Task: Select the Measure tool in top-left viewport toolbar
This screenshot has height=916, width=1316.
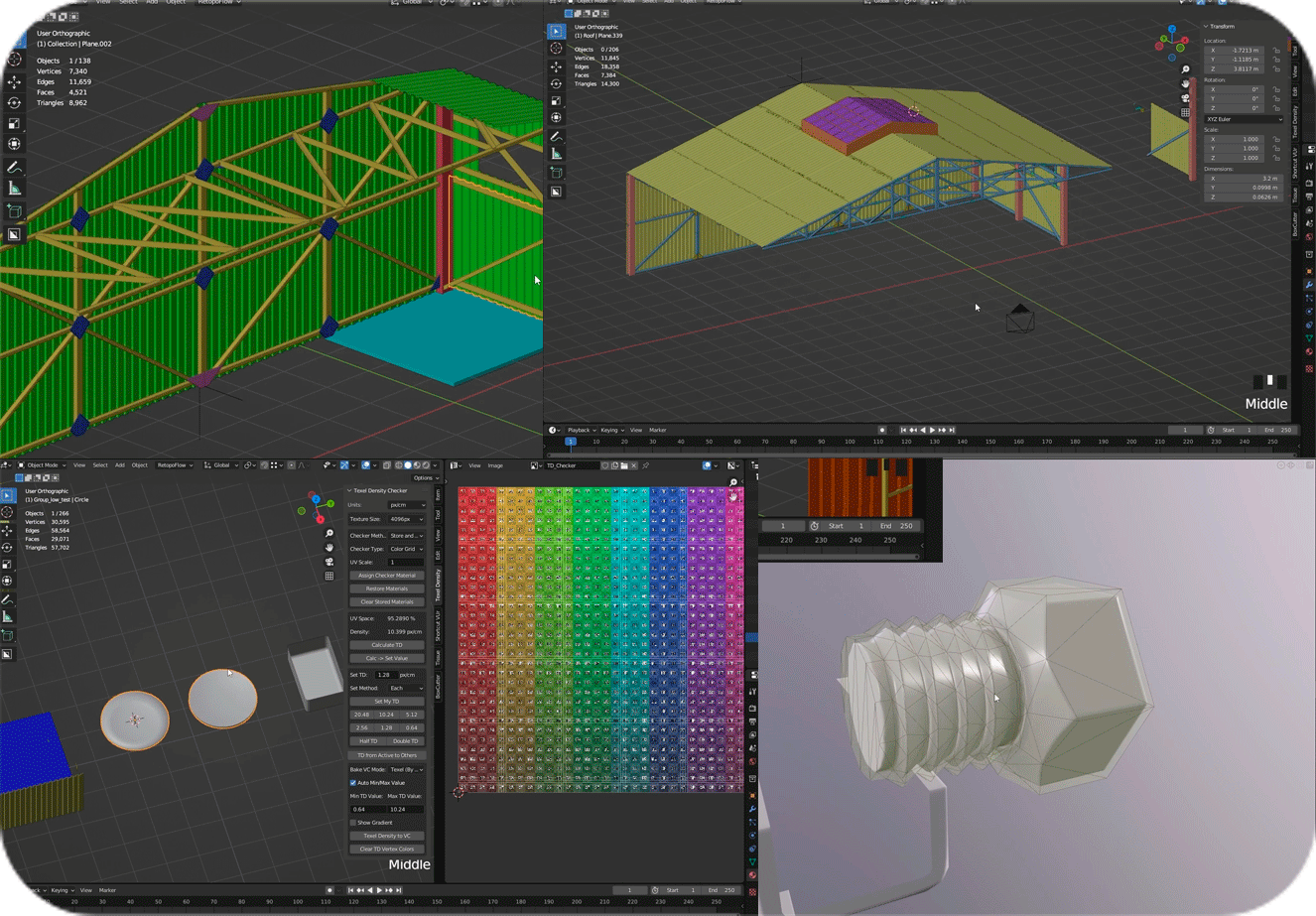Action: tap(14, 189)
